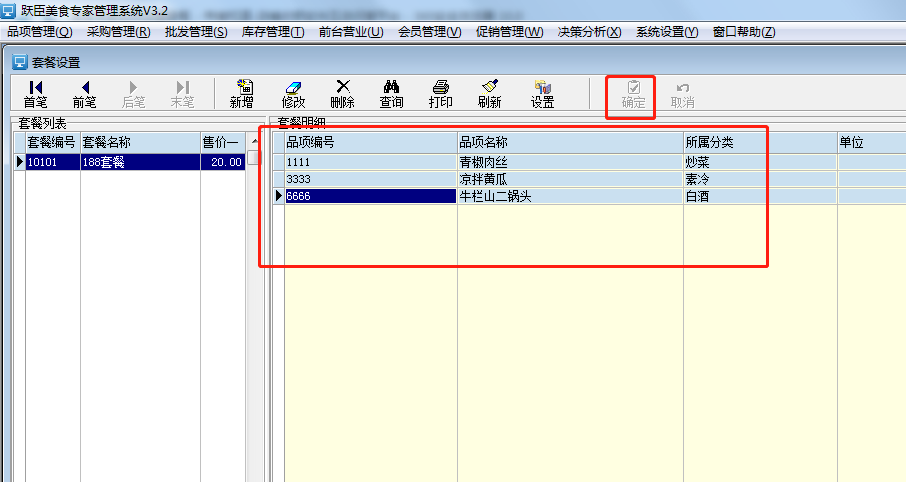
Task: Open search with 查询 binoculars icon
Action: 391,94
